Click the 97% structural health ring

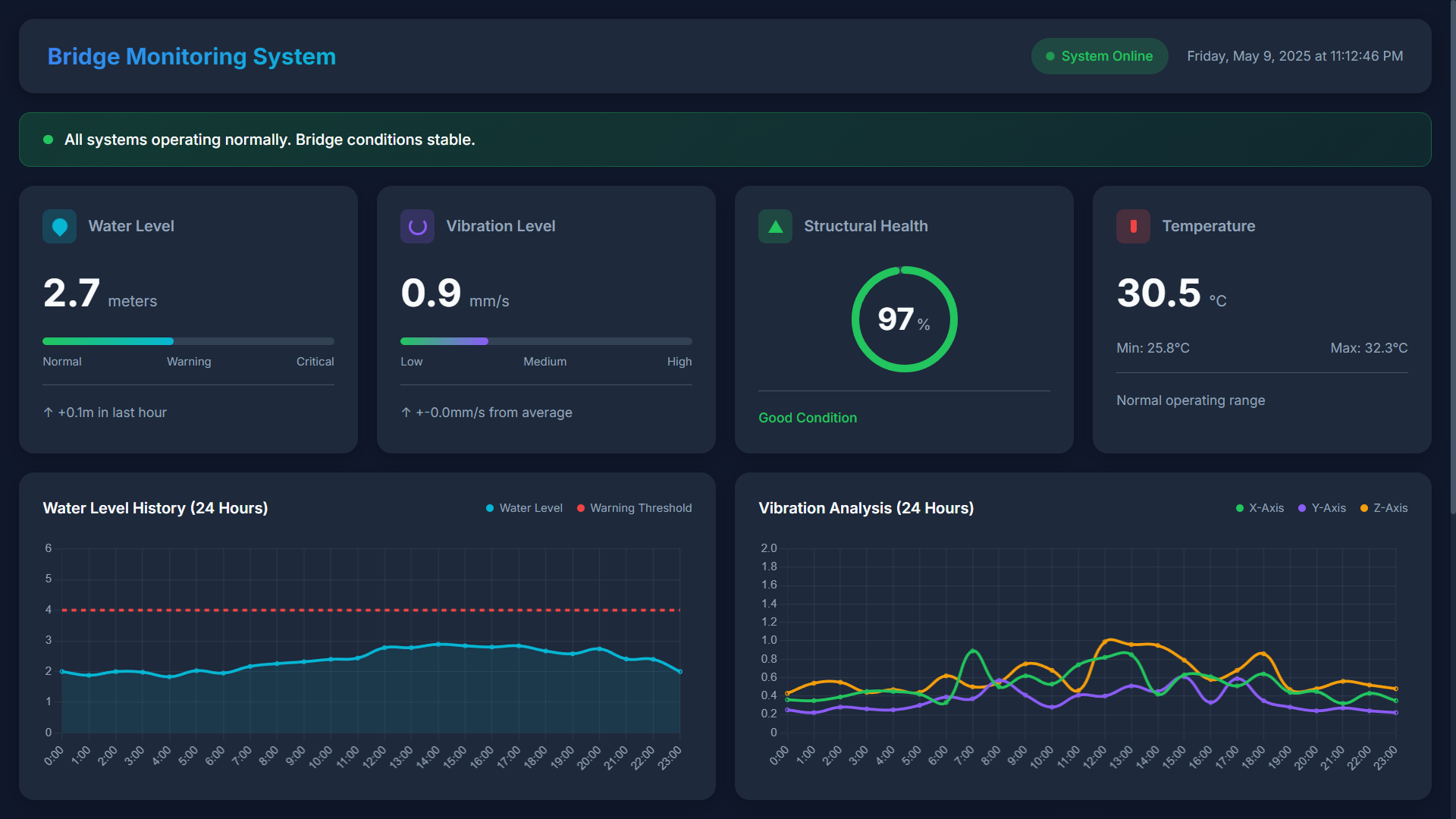903,319
